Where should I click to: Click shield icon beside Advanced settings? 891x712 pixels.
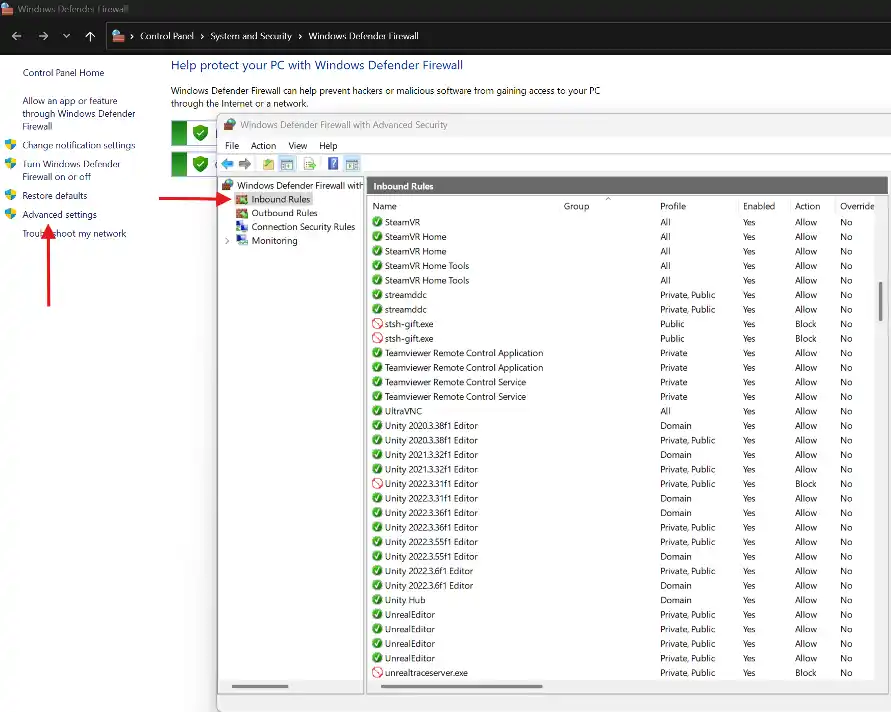click(x=10, y=214)
